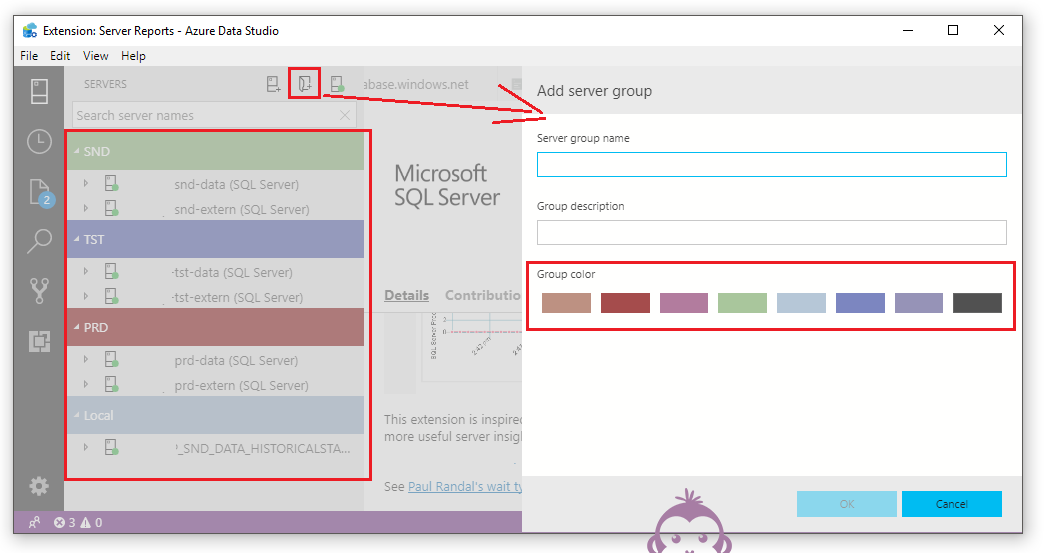Collapse the SND server group
Screen dimensions: 1050x553
click(76, 151)
